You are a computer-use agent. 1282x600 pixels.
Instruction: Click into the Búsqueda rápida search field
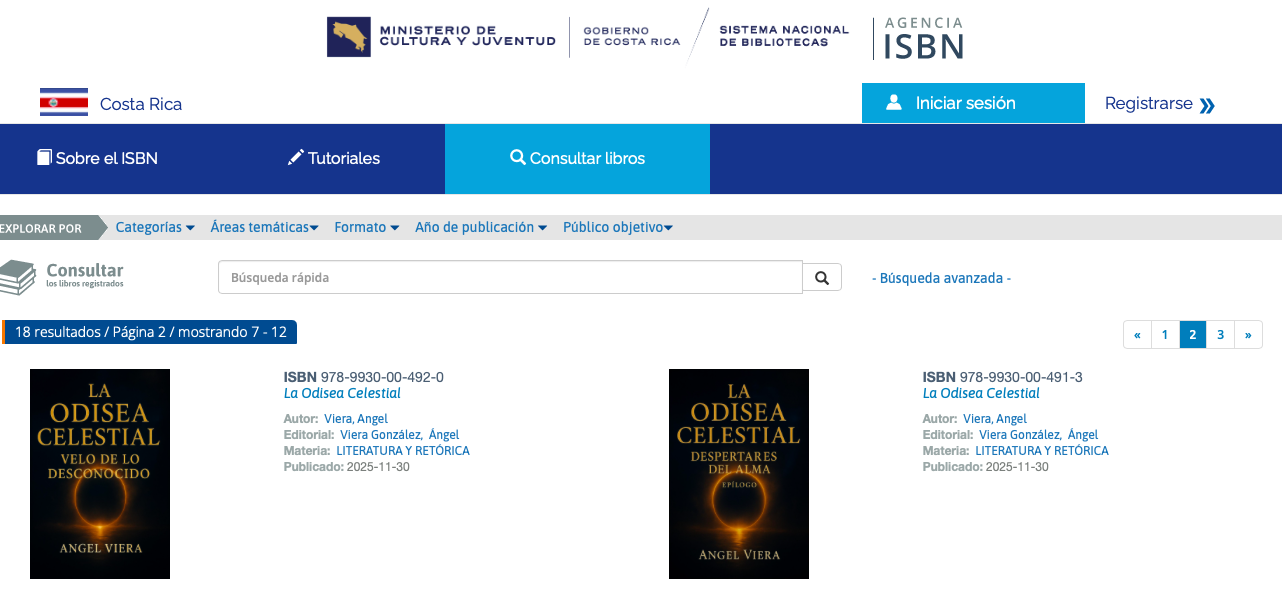[x=510, y=278]
